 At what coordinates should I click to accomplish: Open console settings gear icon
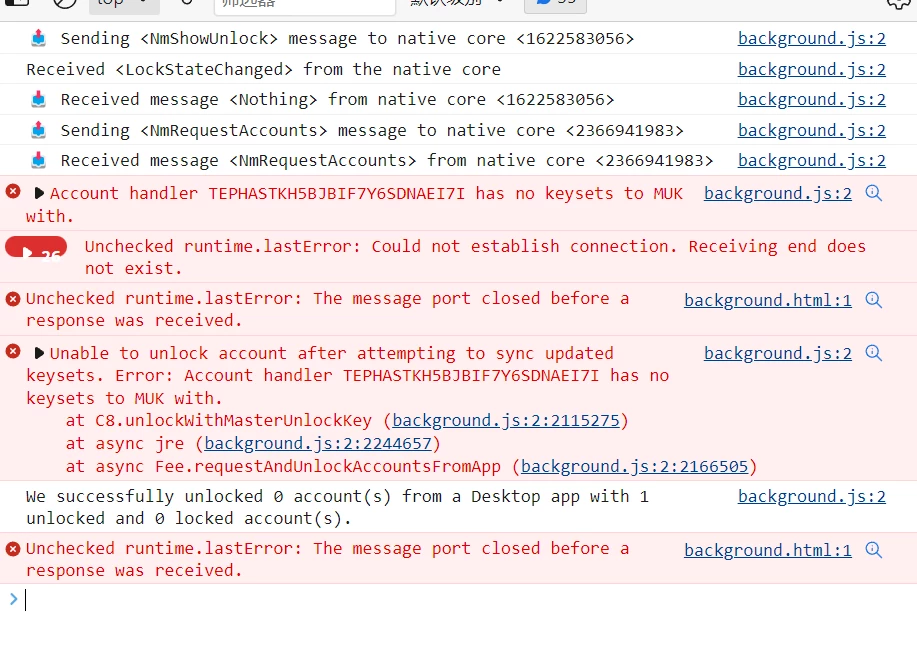[900, 3]
